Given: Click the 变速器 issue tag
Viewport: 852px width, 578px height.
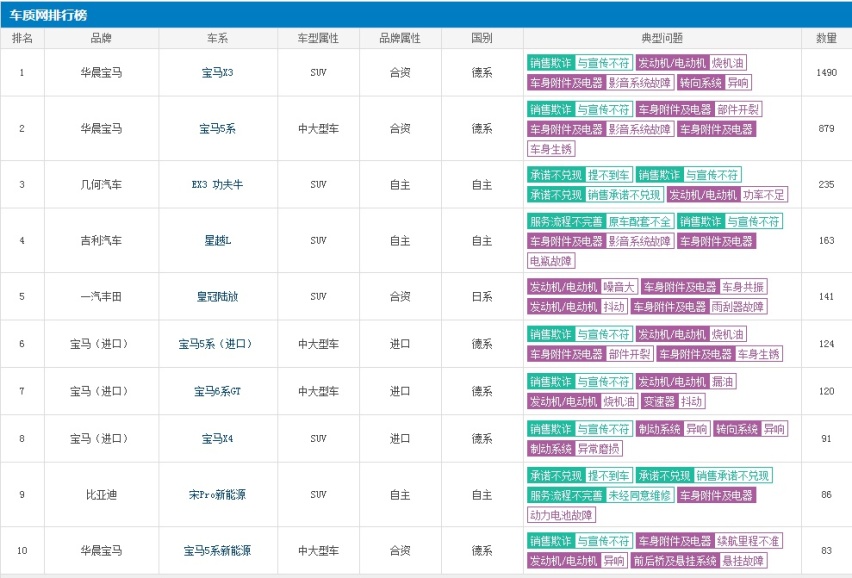Looking at the screenshot, I should 659,401.
